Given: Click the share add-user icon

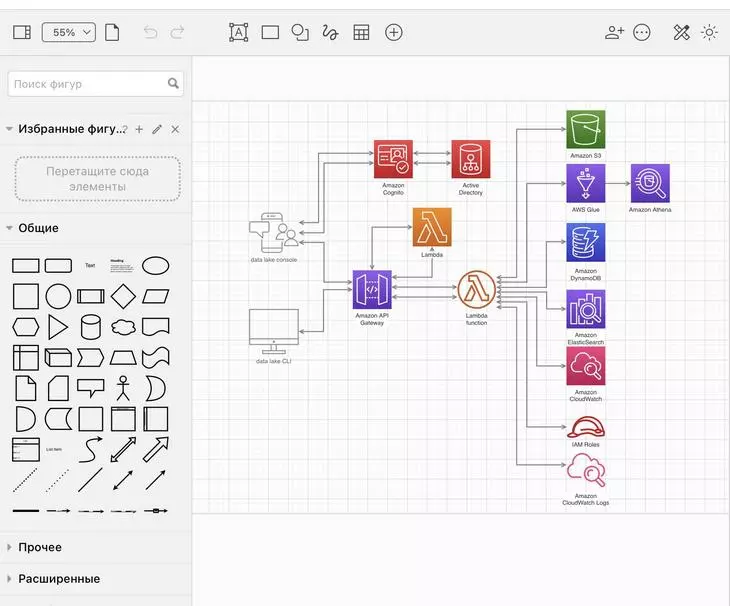Looking at the screenshot, I should (x=614, y=32).
